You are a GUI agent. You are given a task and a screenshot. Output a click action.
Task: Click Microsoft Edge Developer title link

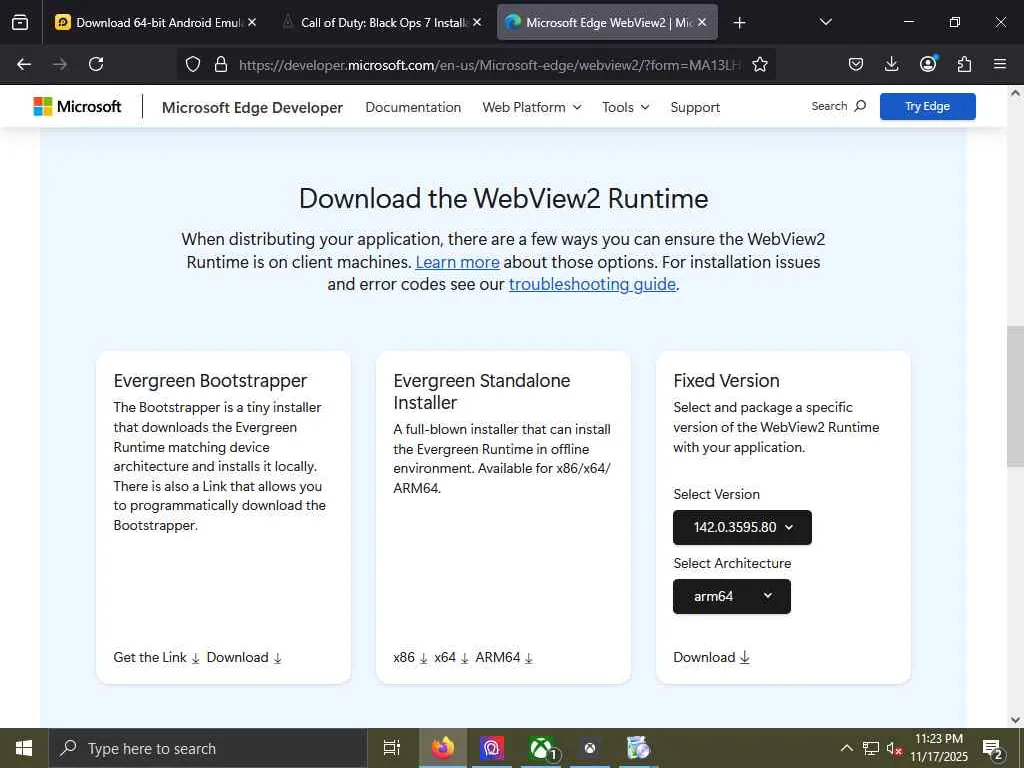click(252, 108)
